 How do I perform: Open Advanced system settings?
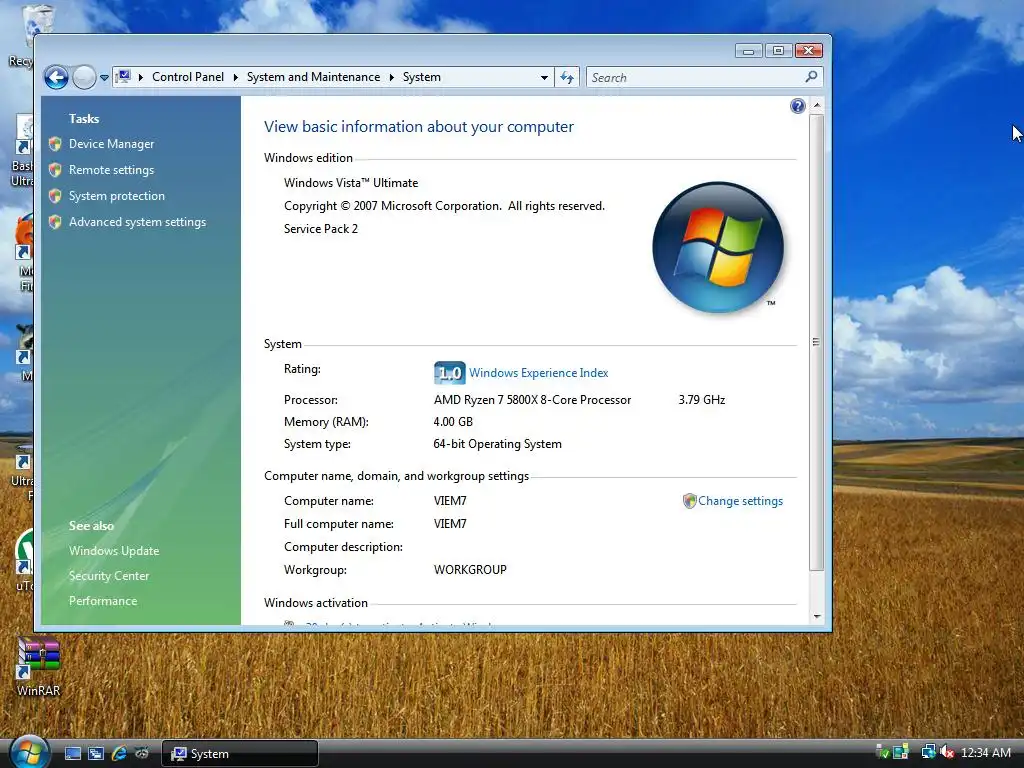point(138,222)
